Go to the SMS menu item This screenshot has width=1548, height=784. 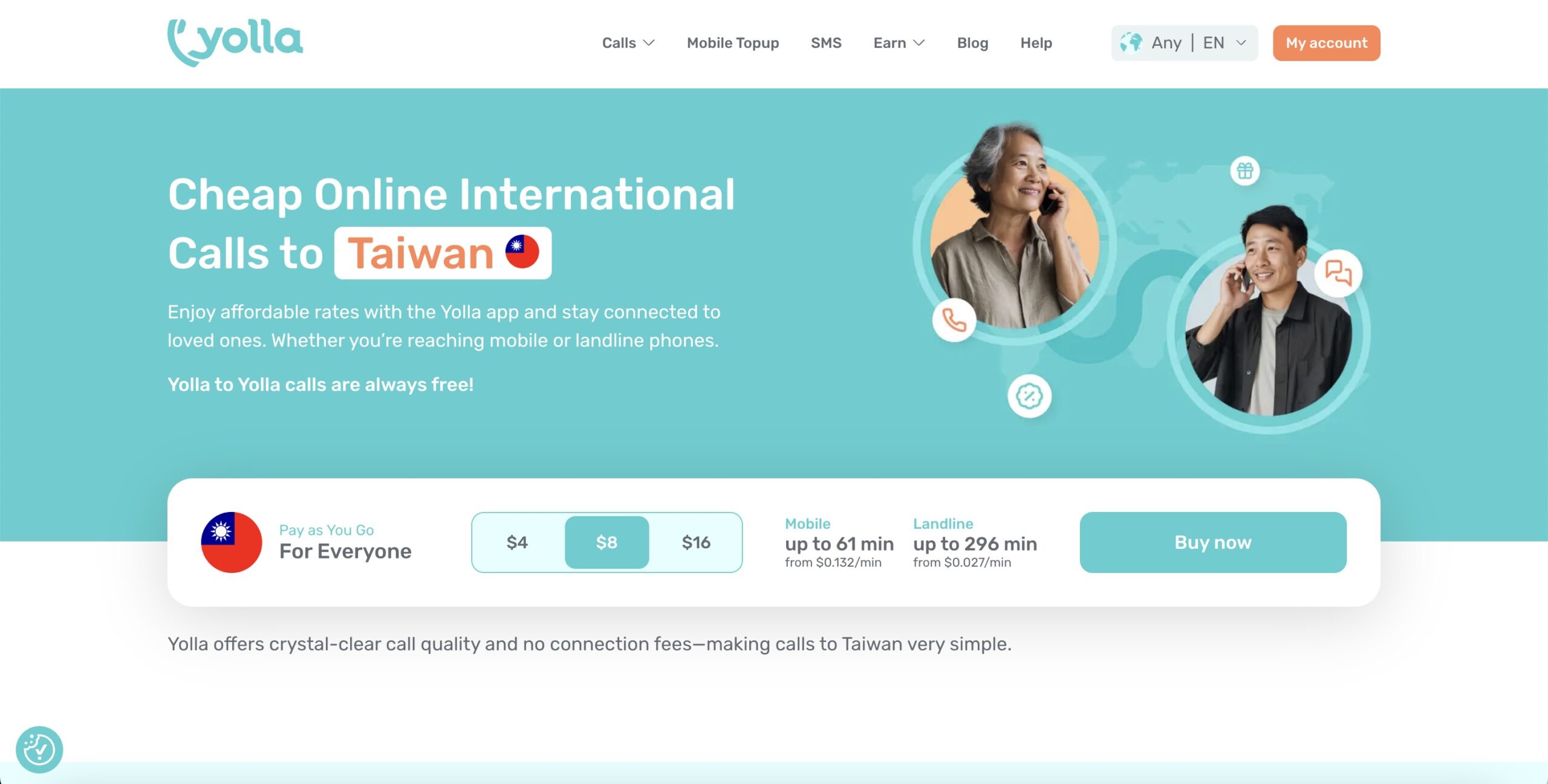[x=826, y=43]
